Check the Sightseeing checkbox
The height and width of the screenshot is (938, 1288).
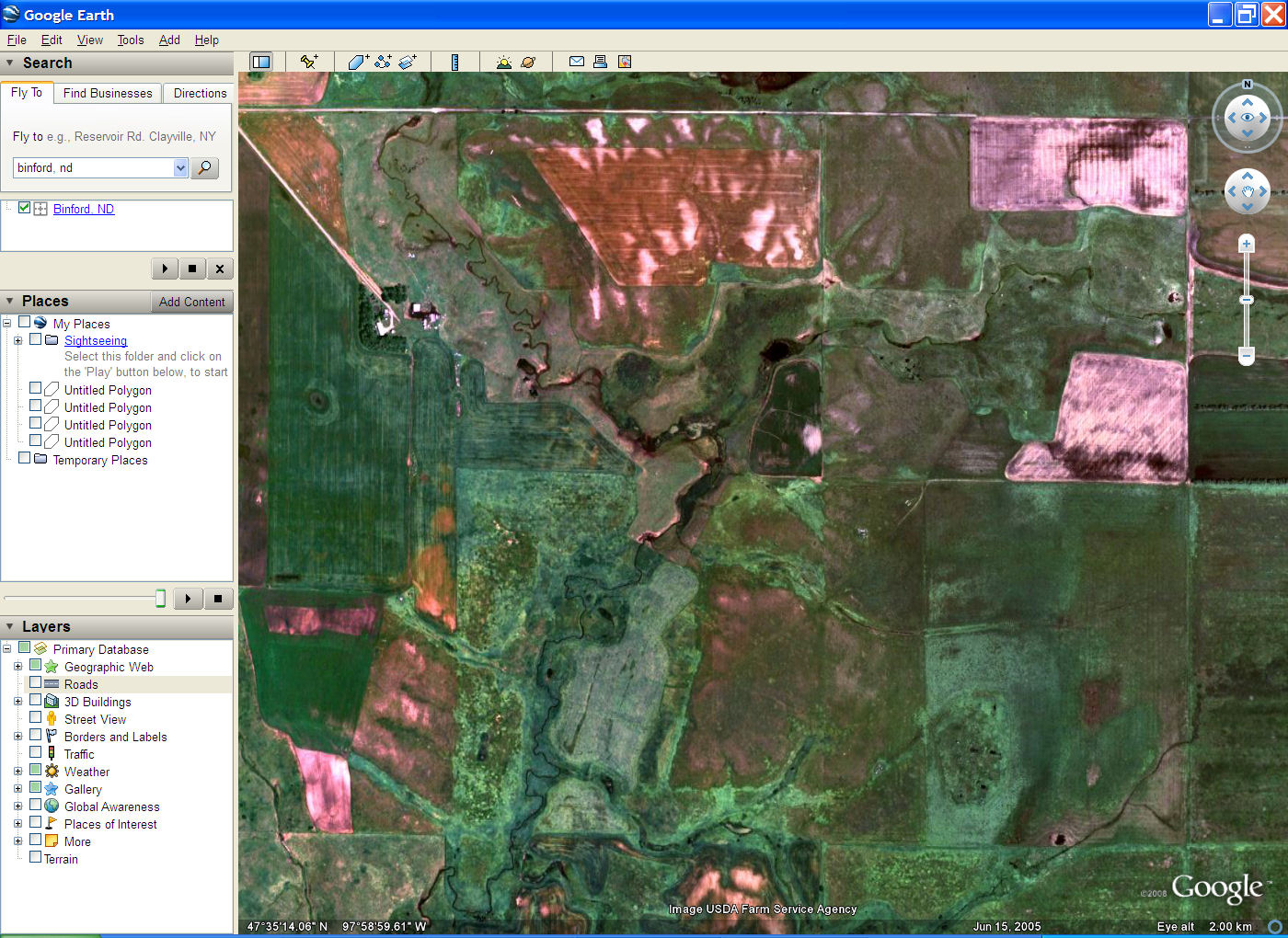pos(36,339)
